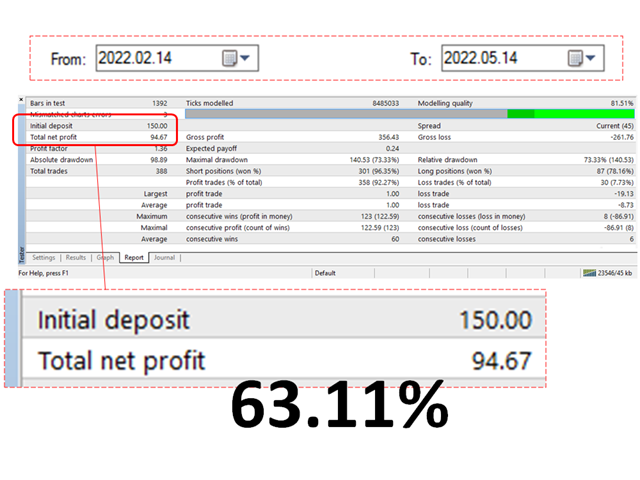The width and height of the screenshot is (640, 480).
Task: Open the To date calendar picker
Action: pos(575,58)
